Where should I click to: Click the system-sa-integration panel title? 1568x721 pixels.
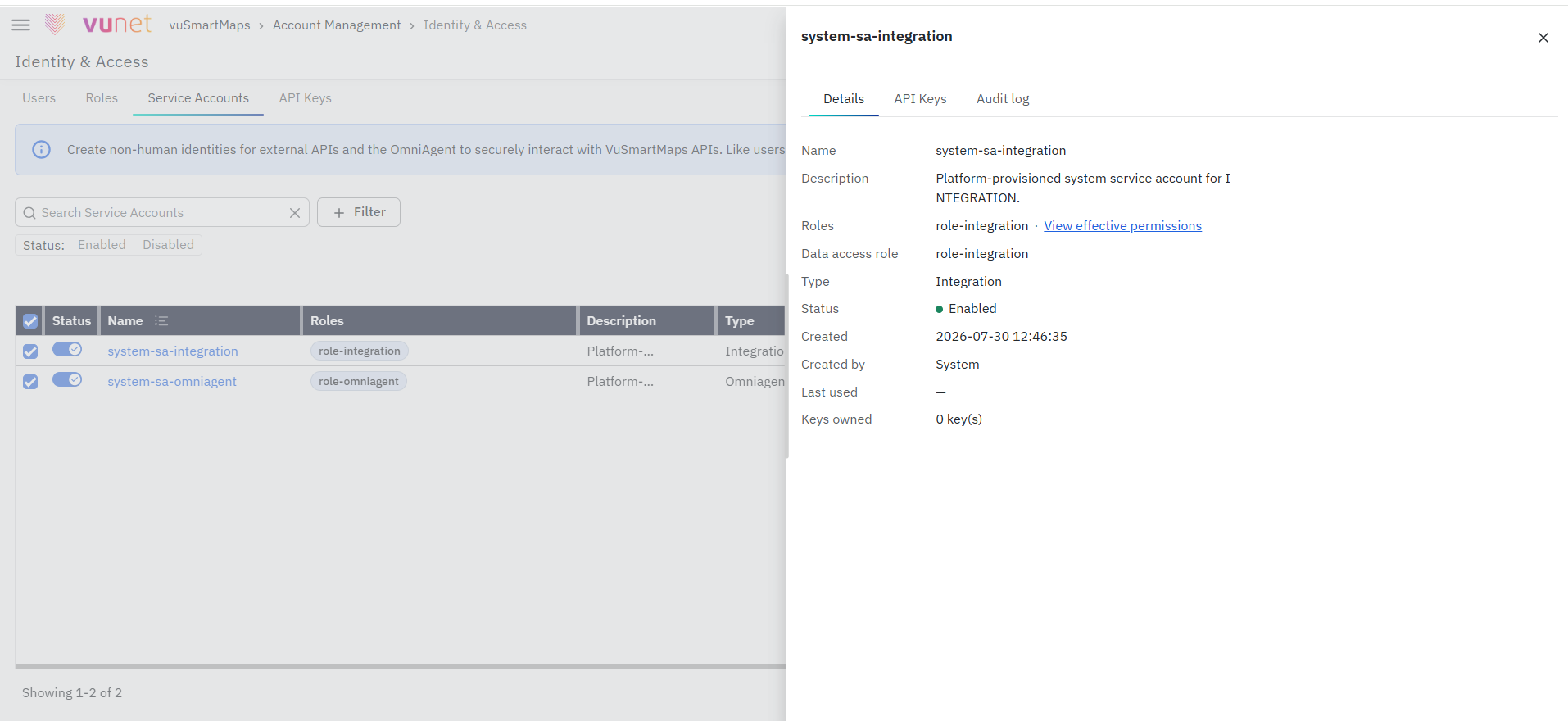coord(877,36)
